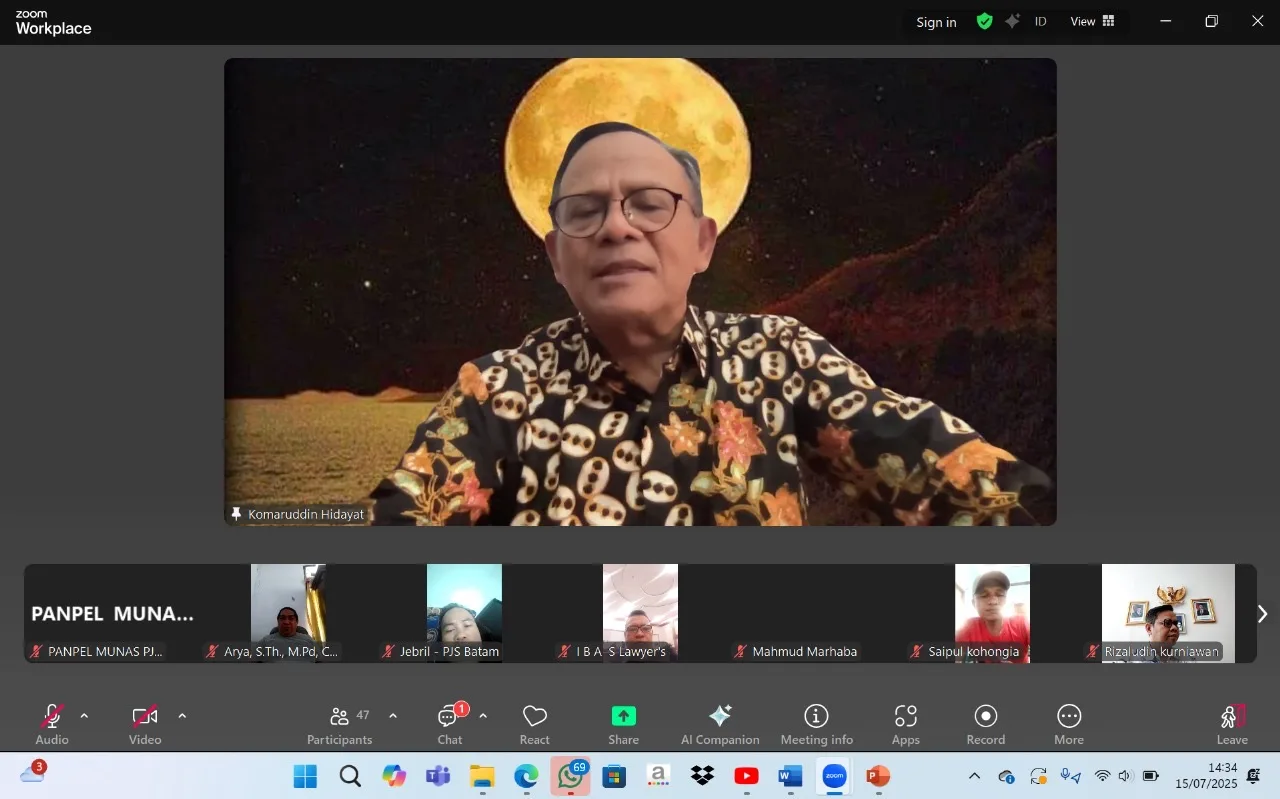
Task: Open the Chat panel
Action: click(450, 724)
